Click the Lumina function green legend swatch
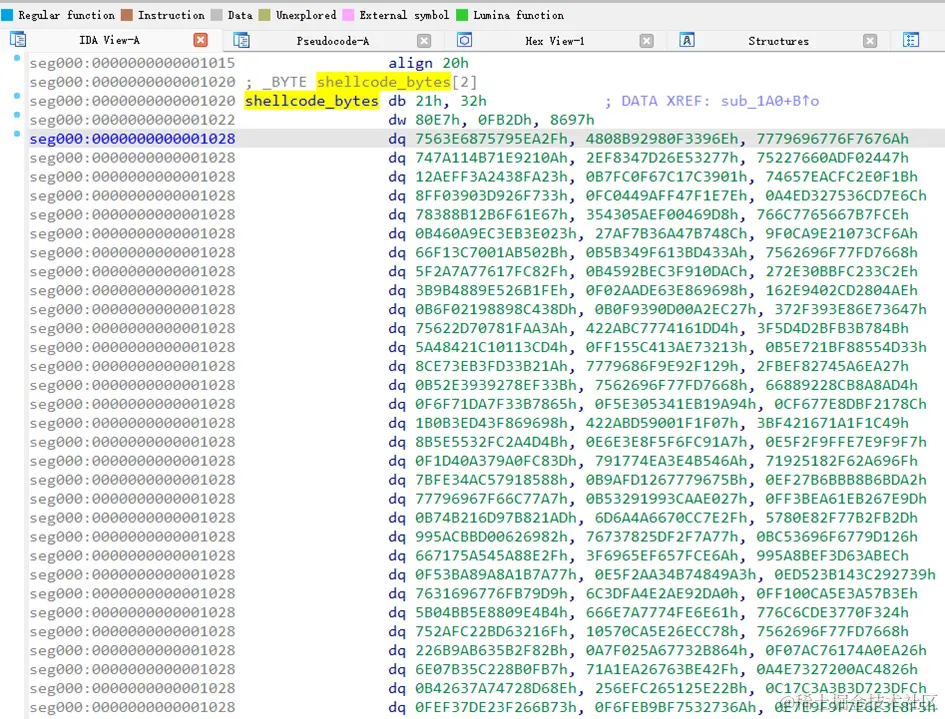The width and height of the screenshot is (945, 719). 462,15
